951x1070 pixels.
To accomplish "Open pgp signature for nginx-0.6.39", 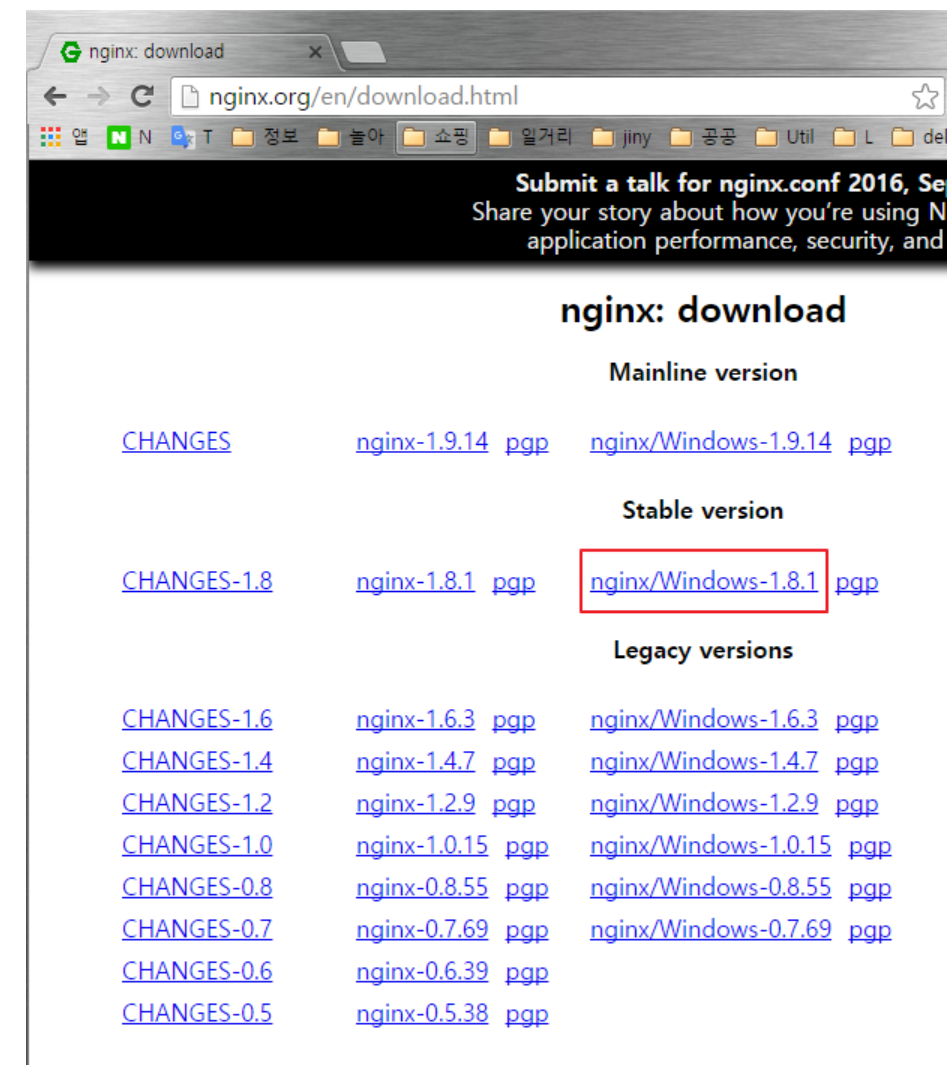I will tap(527, 973).
